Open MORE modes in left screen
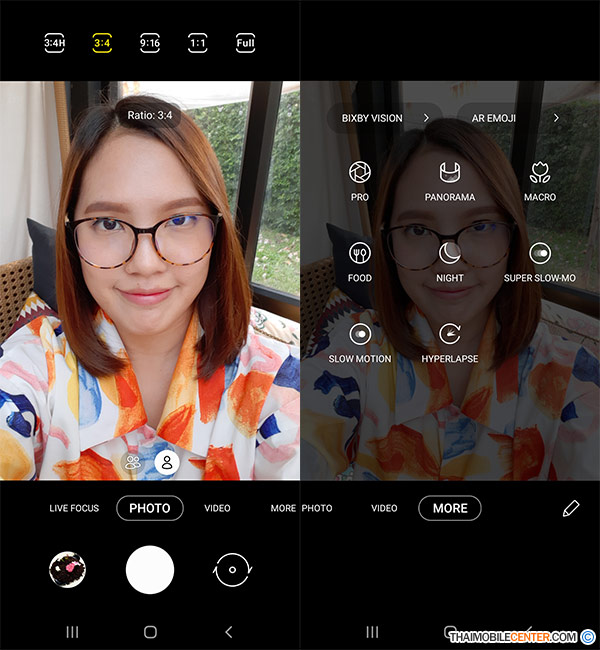The height and width of the screenshot is (650, 600). (x=283, y=508)
